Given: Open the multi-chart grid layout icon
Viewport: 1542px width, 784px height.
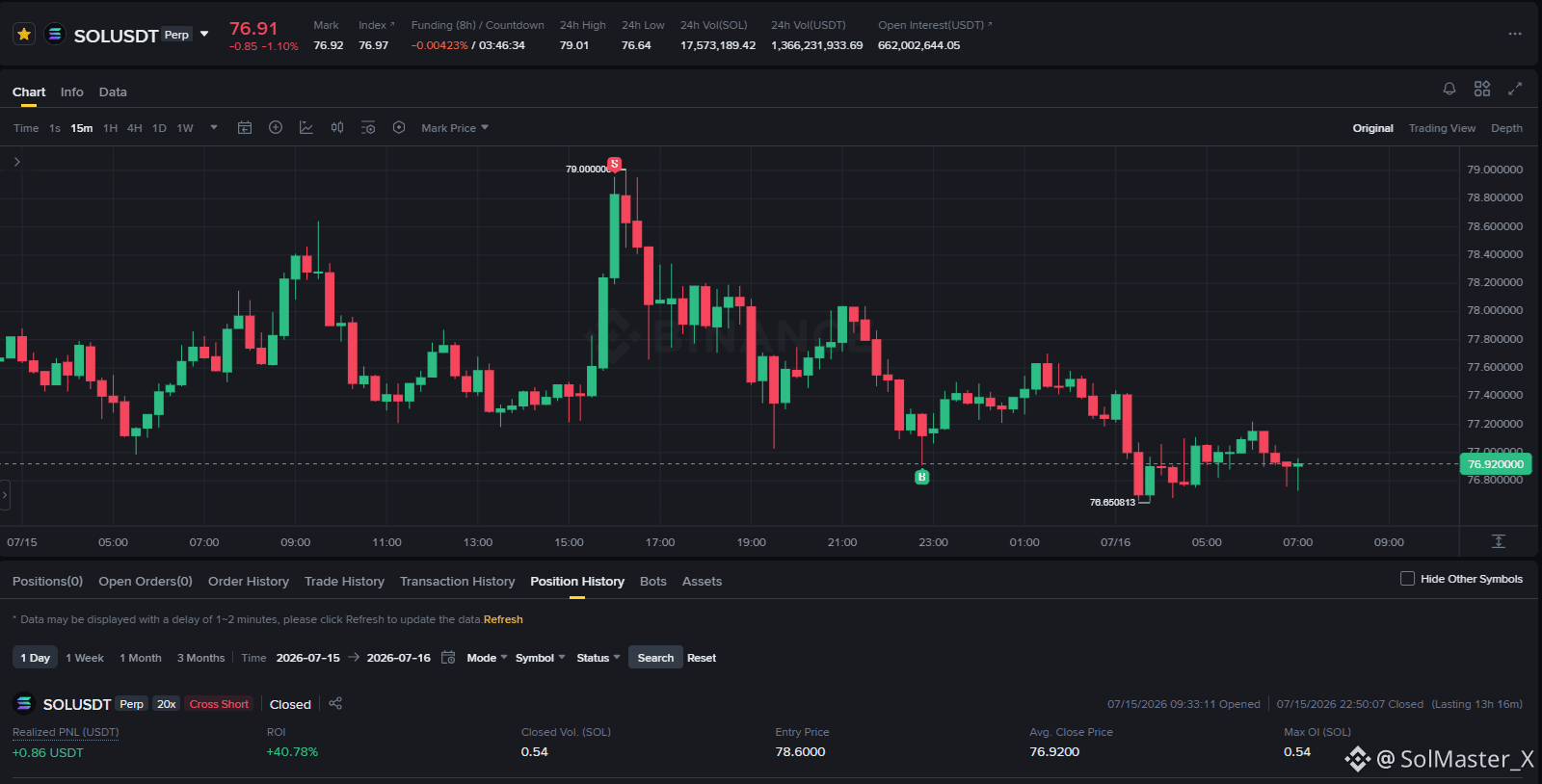Looking at the screenshot, I should [1482, 89].
